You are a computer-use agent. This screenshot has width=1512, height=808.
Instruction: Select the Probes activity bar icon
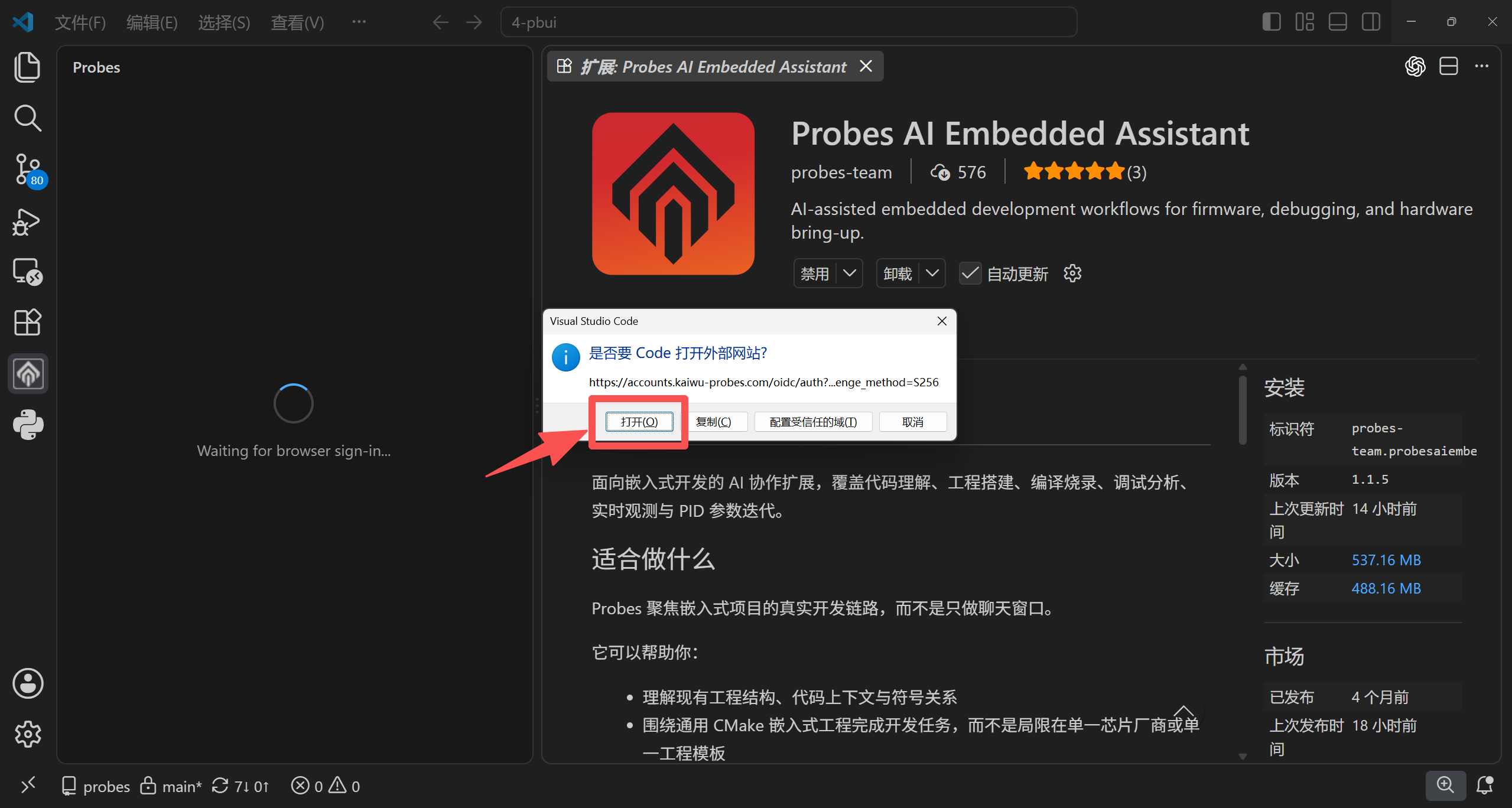pyautogui.click(x=28, y=373)
